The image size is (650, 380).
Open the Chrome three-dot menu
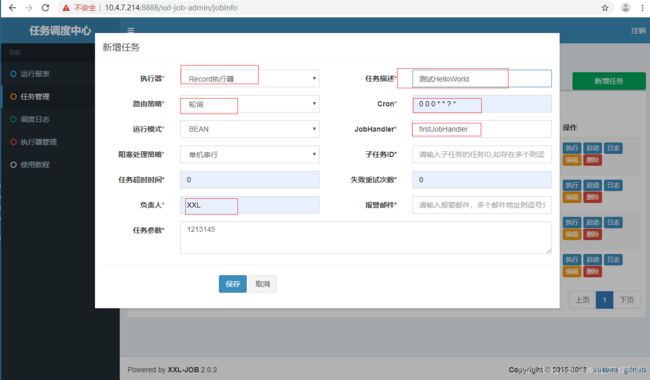(643, 7)
